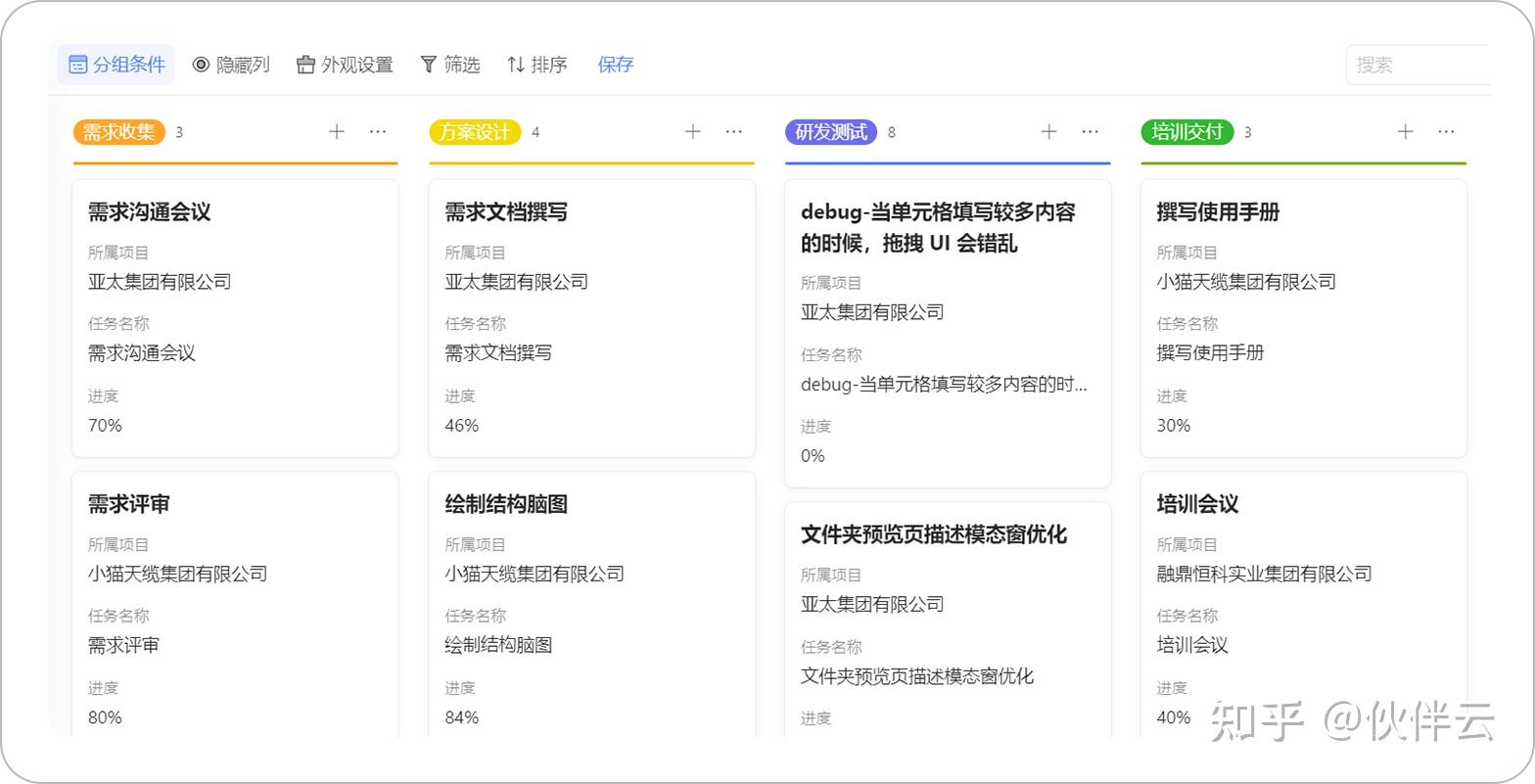Click the 30% progress value

tap(1174, 426)
